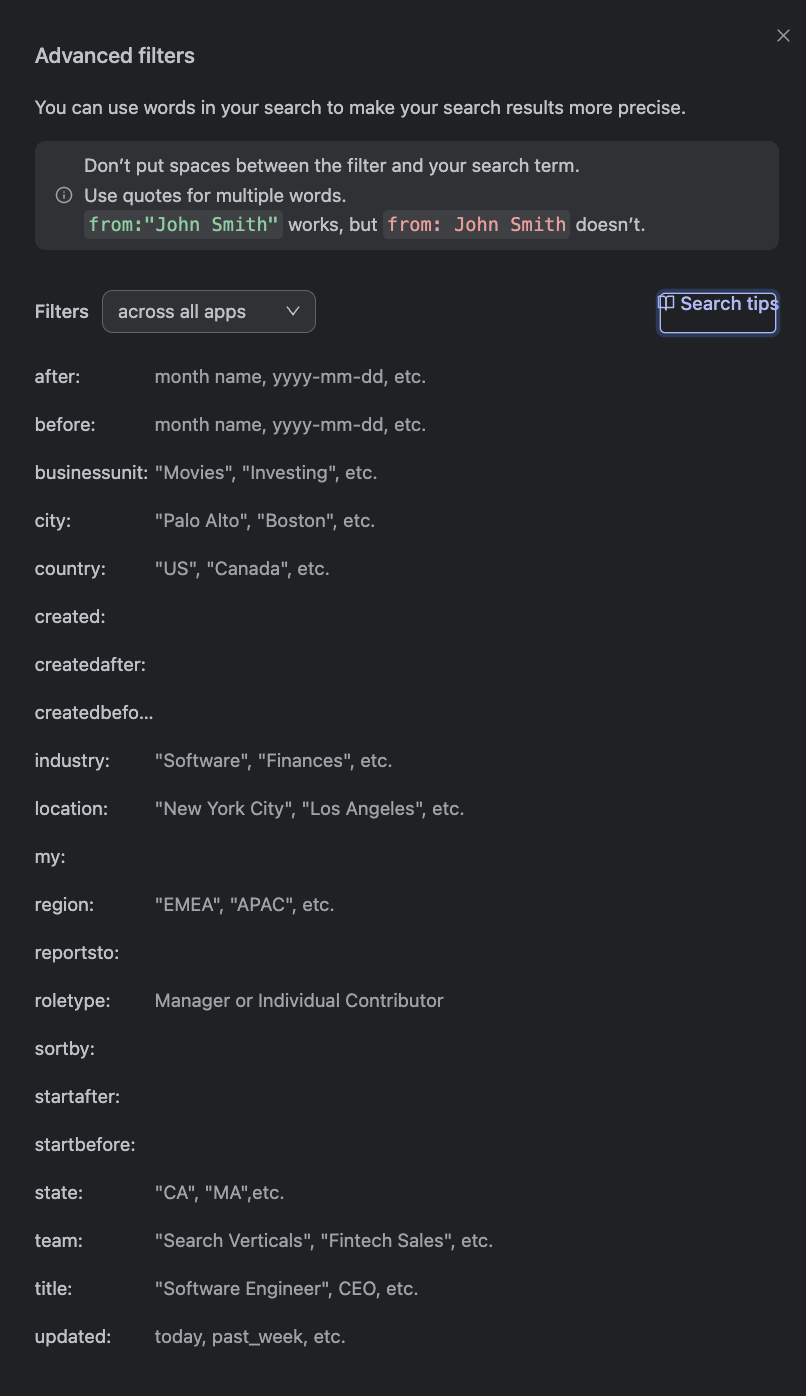Choose the reportsto: filter
The height and width of the screenshot is (1396, 806).
77,953
